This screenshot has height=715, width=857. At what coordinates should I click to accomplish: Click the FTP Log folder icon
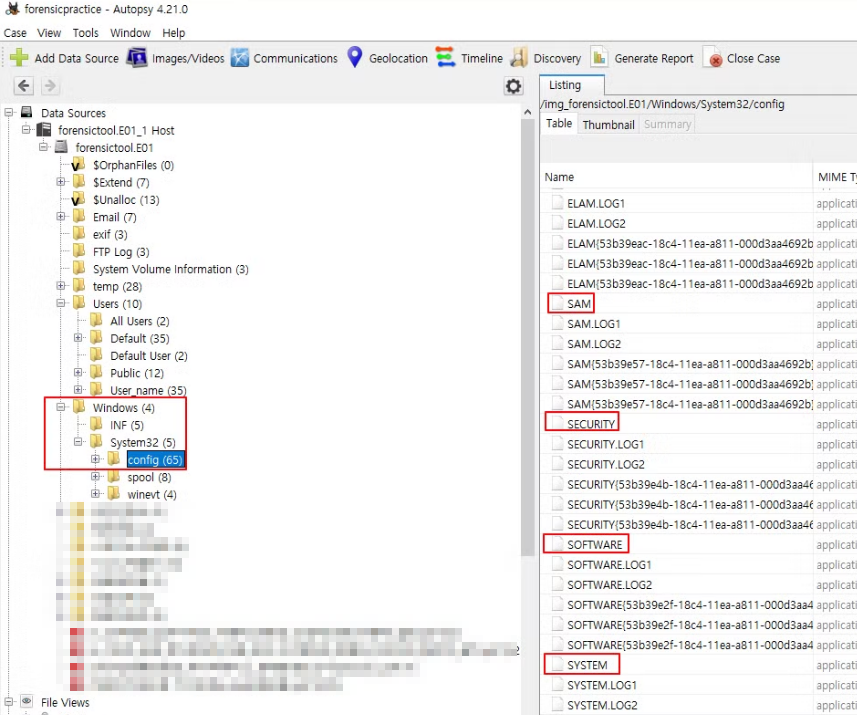[x=79, y=251]
